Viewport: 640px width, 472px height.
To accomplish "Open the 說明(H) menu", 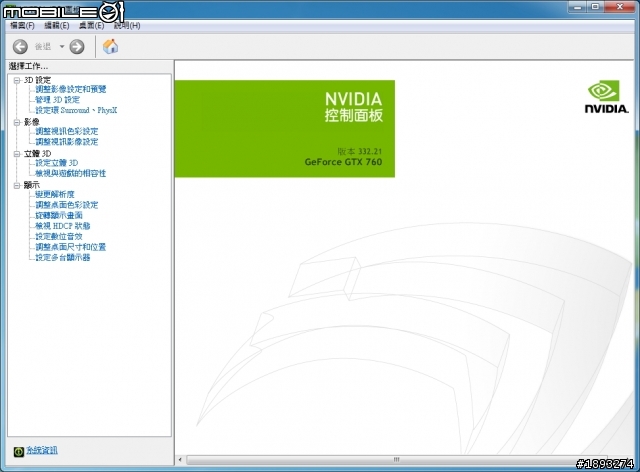I will (127, 25).
